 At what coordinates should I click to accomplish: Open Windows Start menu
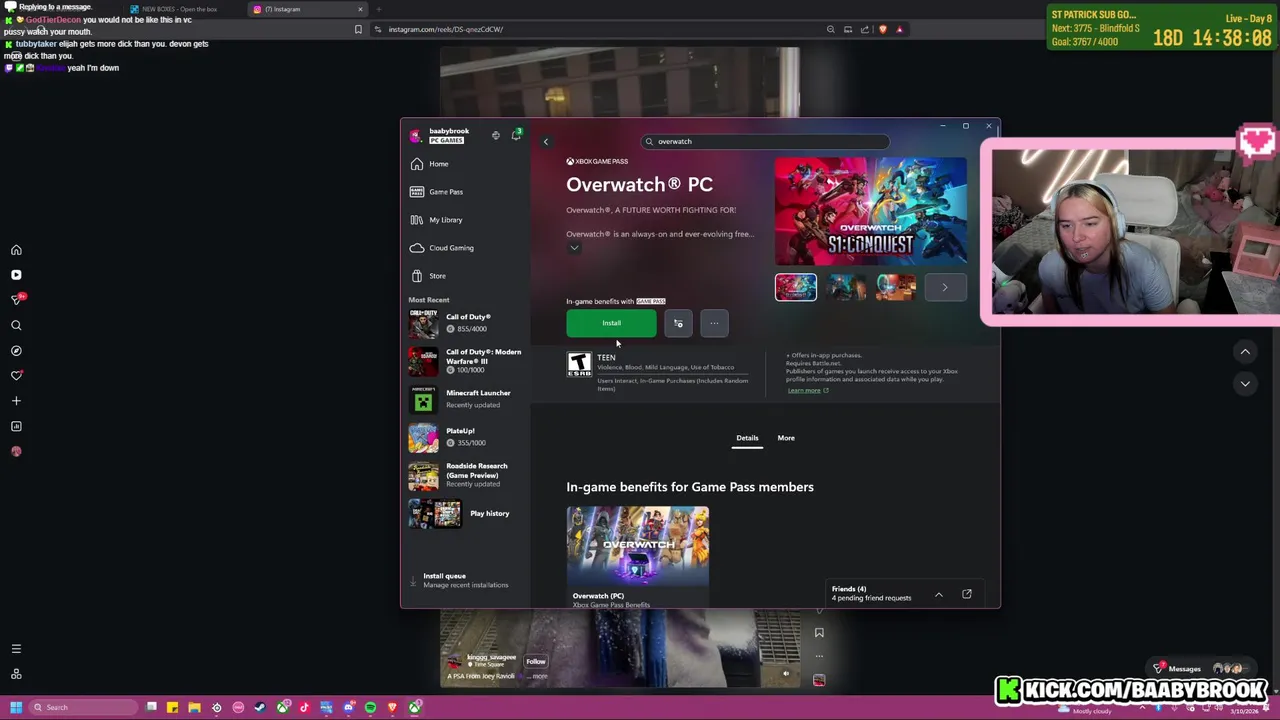(15, 708)
